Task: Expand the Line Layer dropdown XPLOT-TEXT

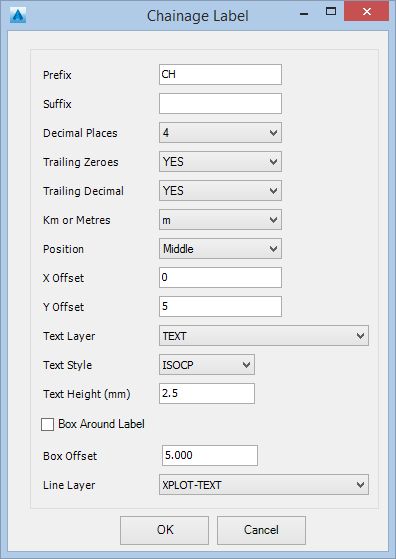Action: [x=264, y=484]
